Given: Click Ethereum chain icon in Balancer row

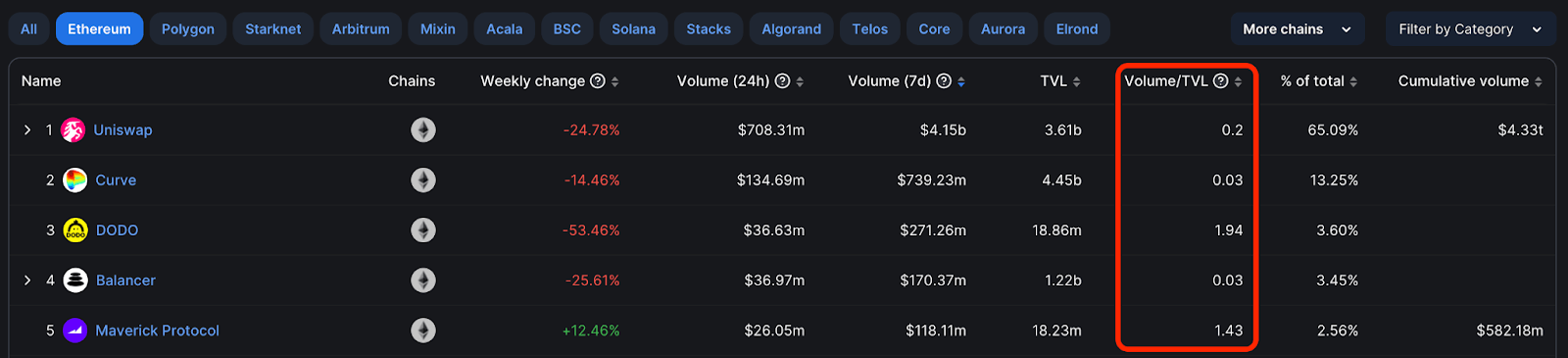Looking at the screenshot, I should click(423, 280).
